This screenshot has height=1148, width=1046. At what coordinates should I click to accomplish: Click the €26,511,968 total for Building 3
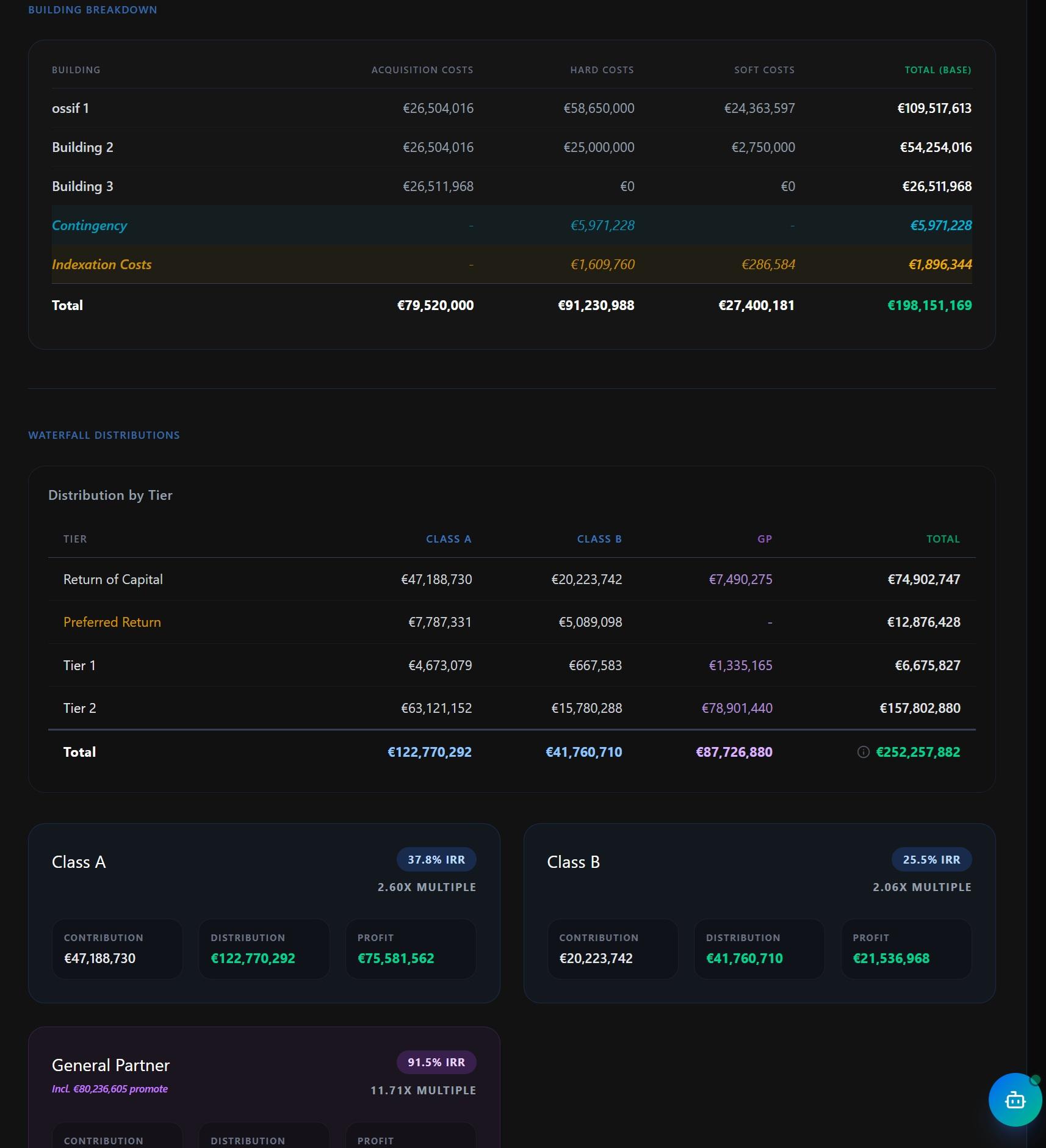click(x=937, y=186)
